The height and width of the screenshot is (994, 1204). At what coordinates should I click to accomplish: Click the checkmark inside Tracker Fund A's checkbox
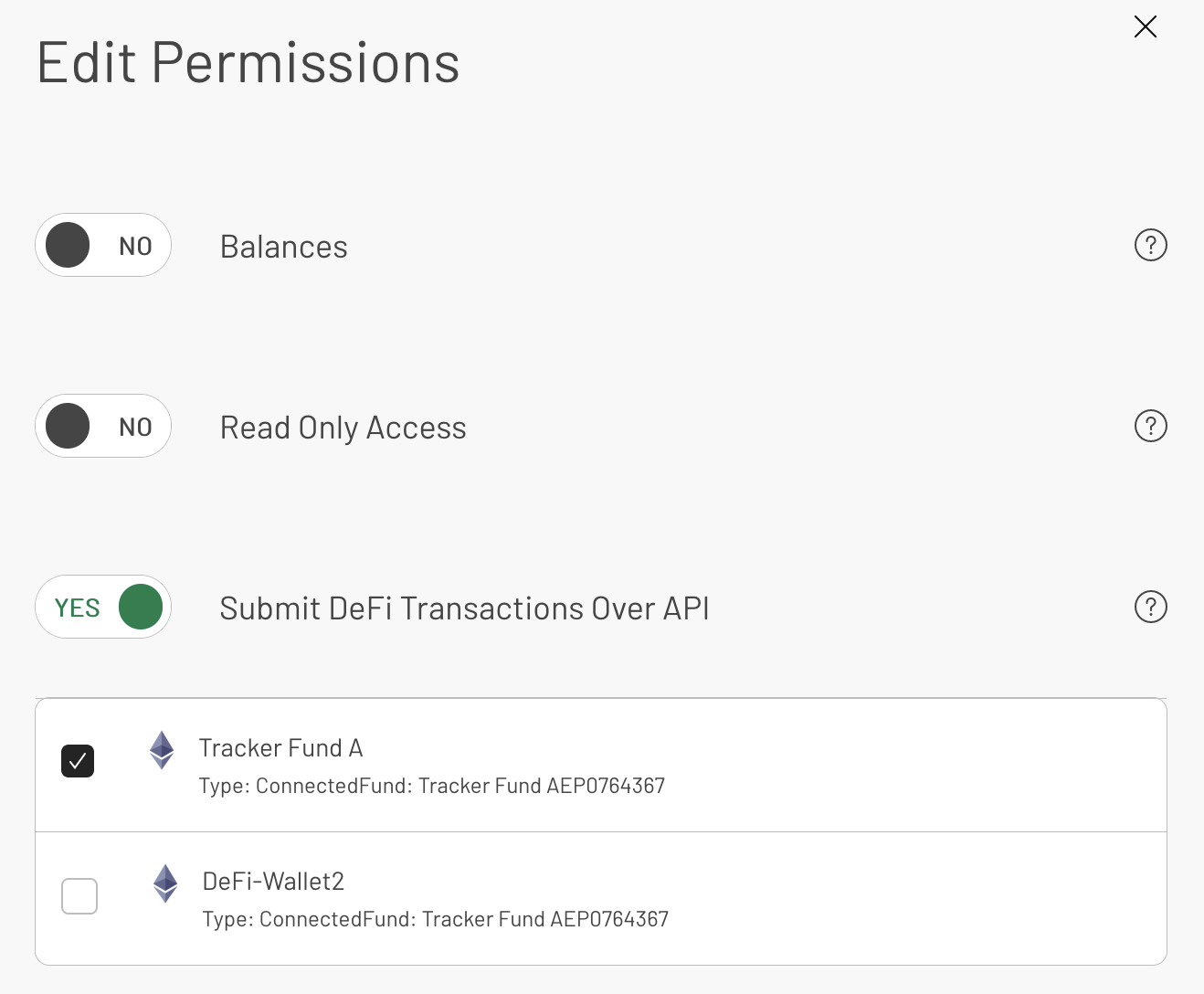point(78,761)
